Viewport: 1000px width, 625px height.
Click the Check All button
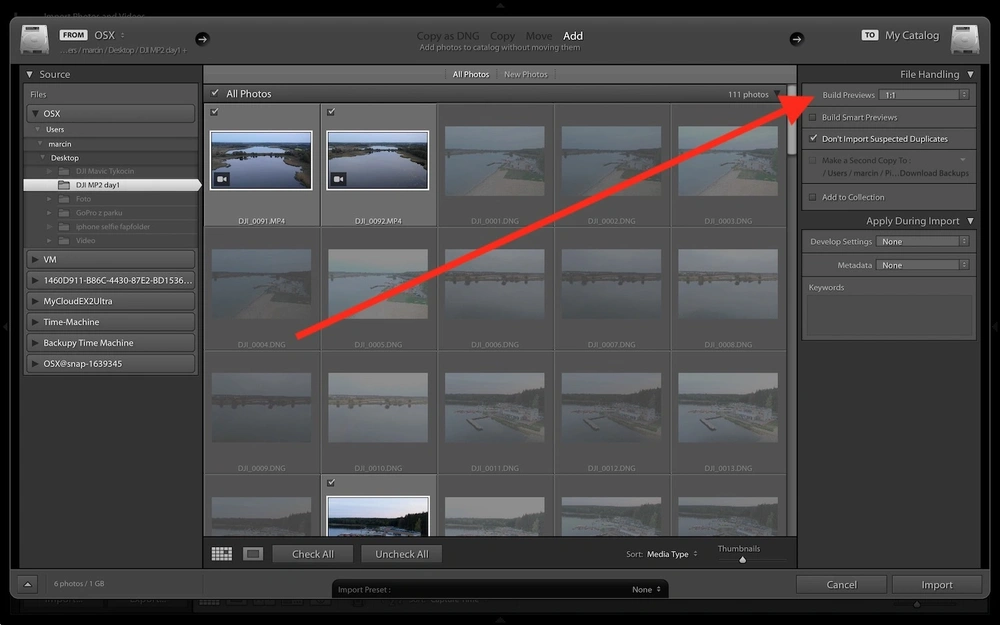tap(312, 554)
